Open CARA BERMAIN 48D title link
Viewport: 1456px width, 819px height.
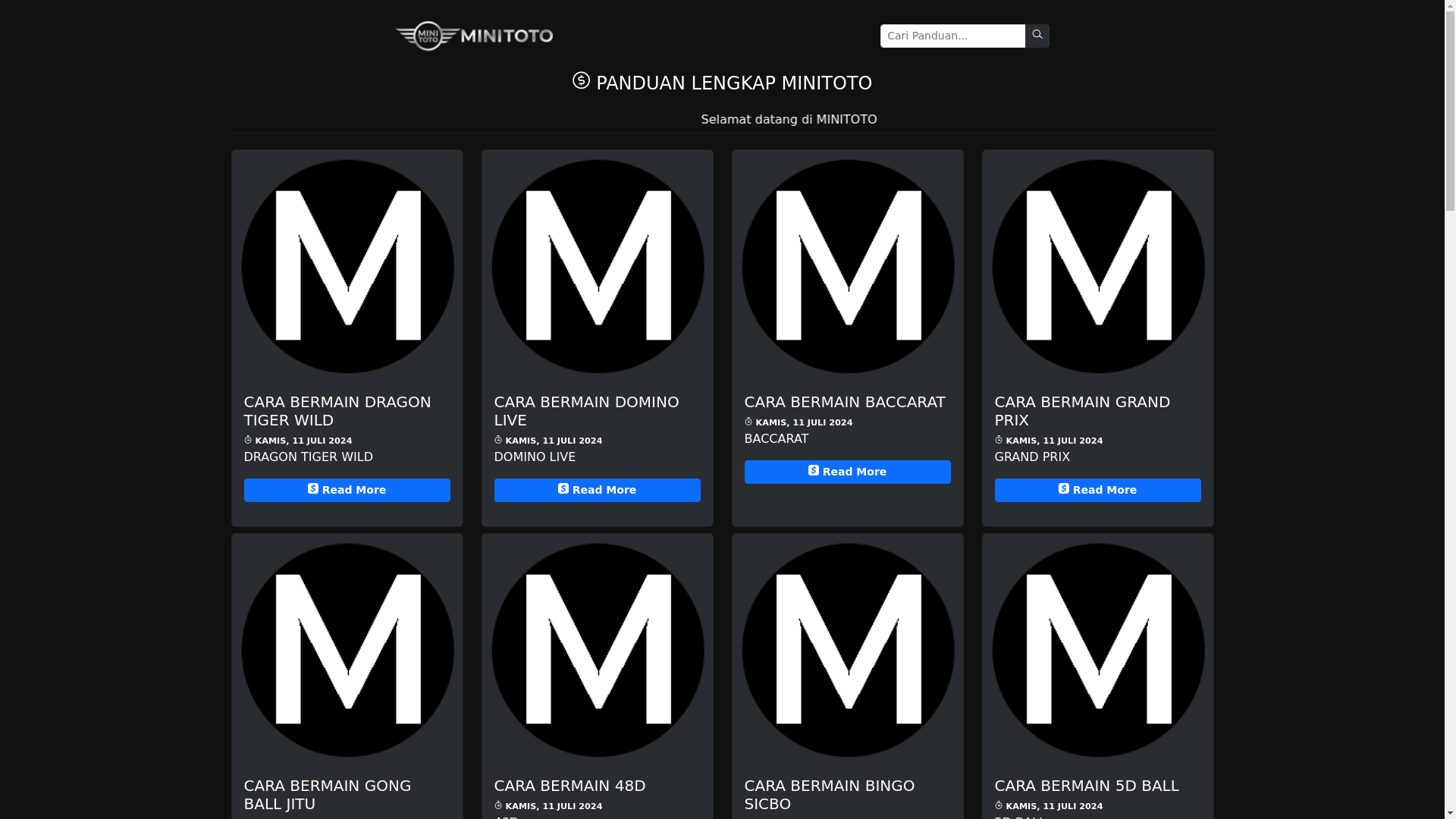[570, 786]
